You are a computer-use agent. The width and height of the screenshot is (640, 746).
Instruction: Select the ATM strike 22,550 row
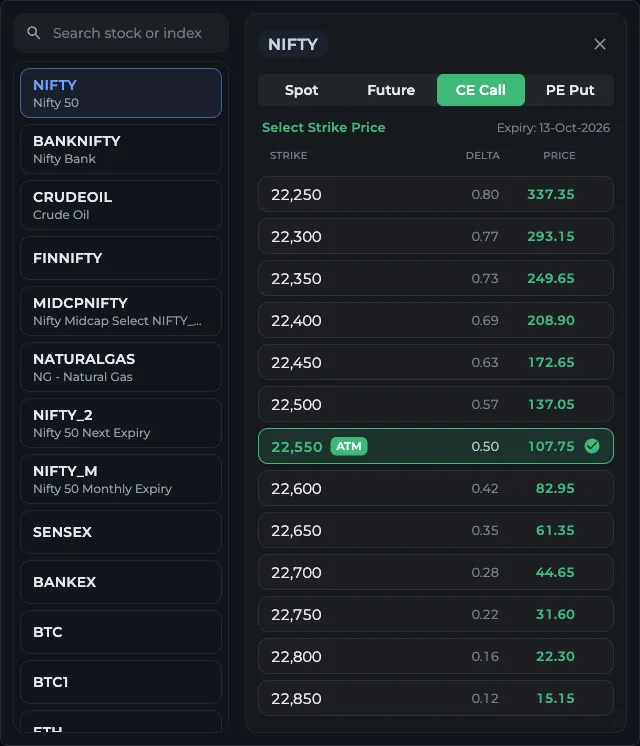click(x=436, y=446)
